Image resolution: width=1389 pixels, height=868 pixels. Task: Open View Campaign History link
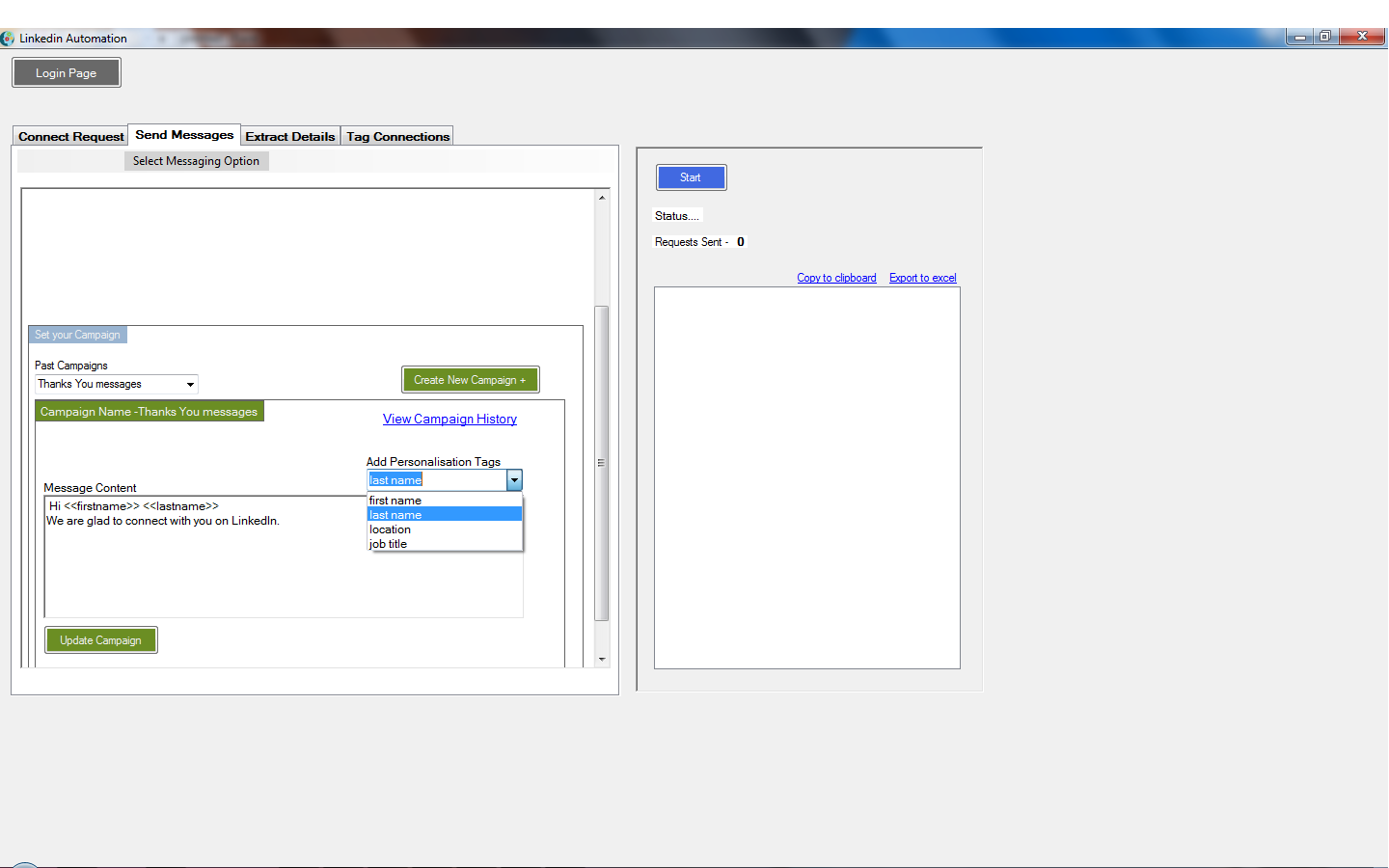(449, 419)
